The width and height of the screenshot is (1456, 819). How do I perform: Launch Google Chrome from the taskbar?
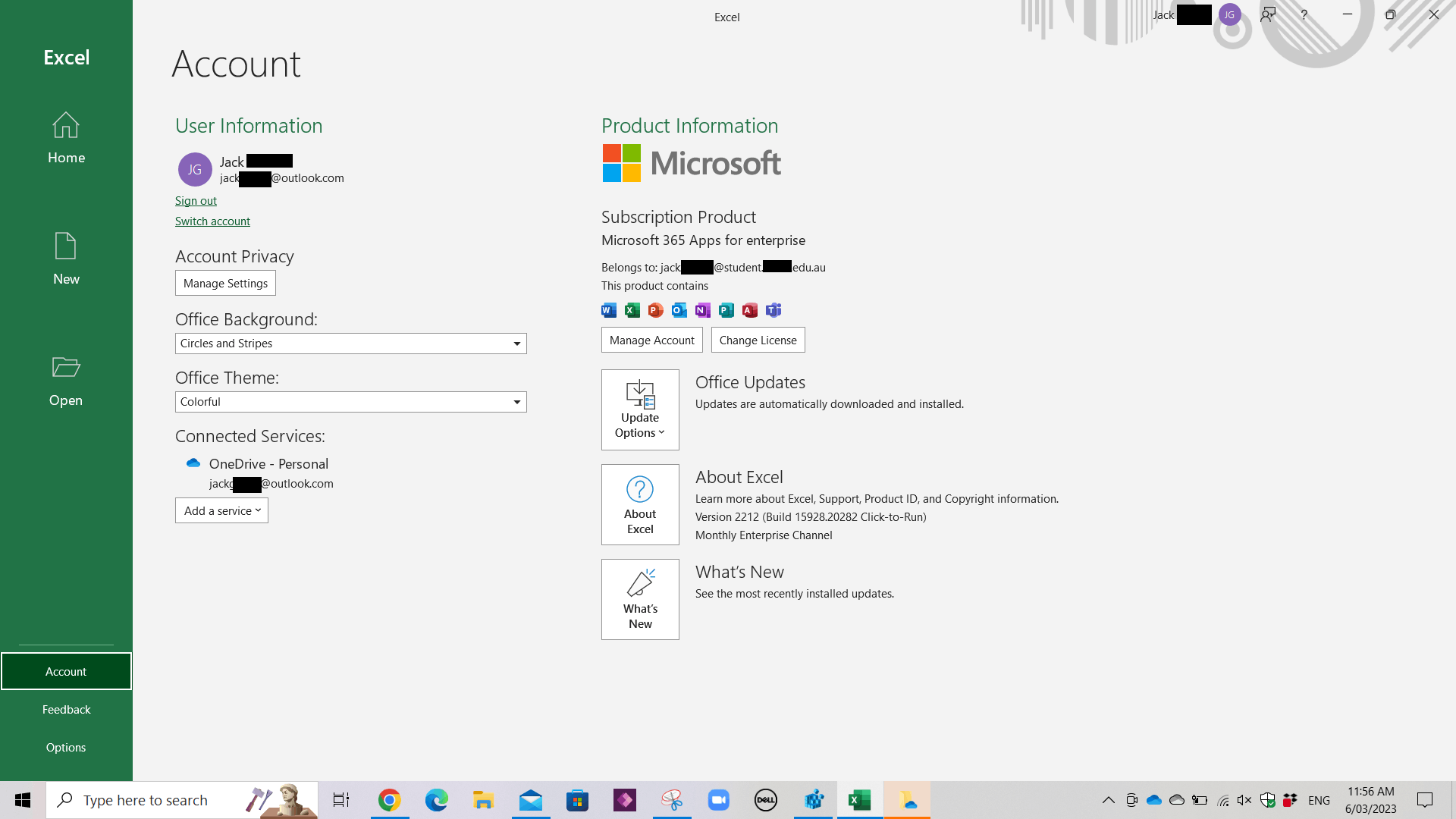(390, 800)
